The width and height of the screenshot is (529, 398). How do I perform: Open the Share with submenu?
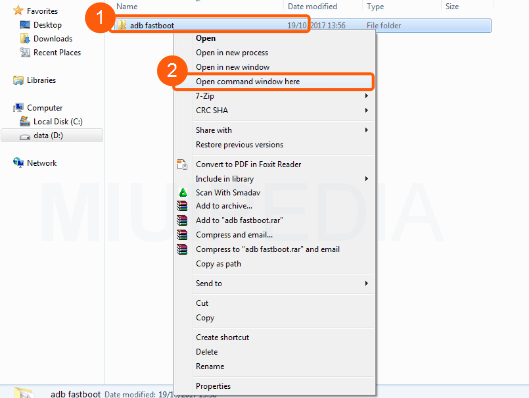[274, 130]
